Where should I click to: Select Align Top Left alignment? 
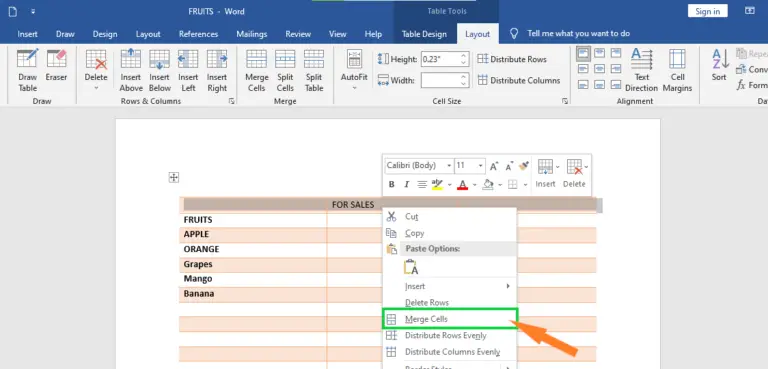583,53
